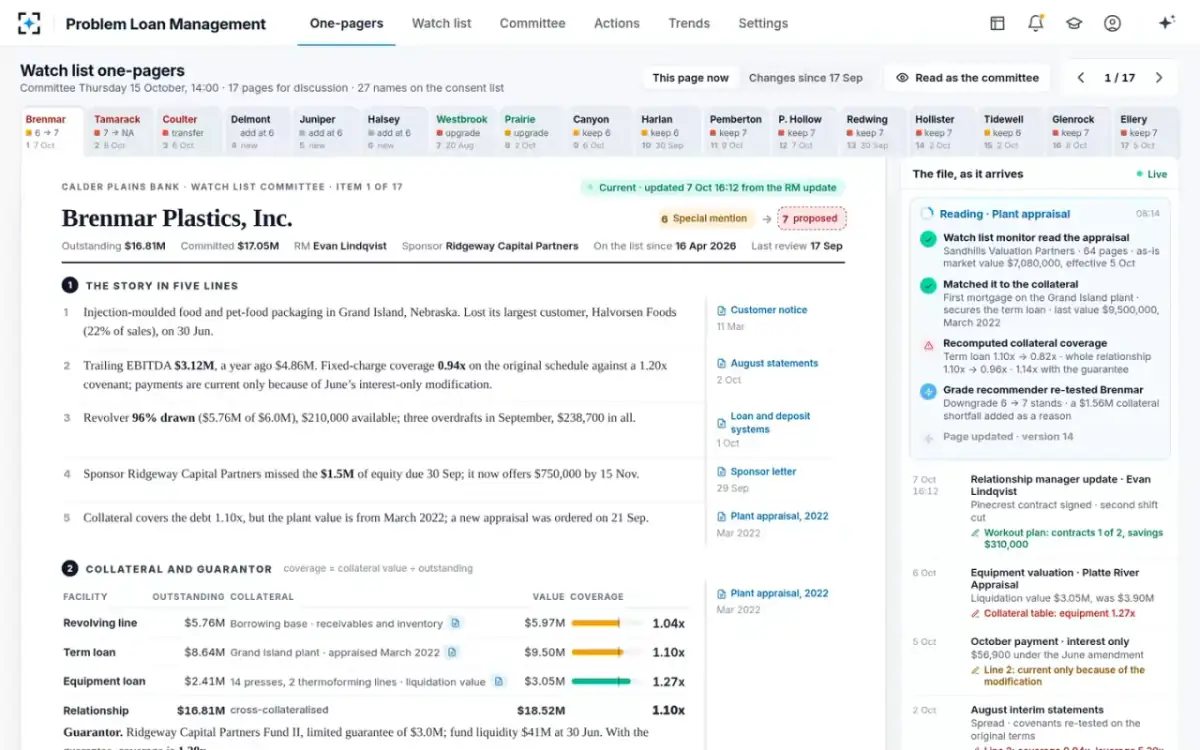Click the '7 proposed' grade badge
The height and width of the screenshot is (750, 1200).
click(x=811, y=218)
